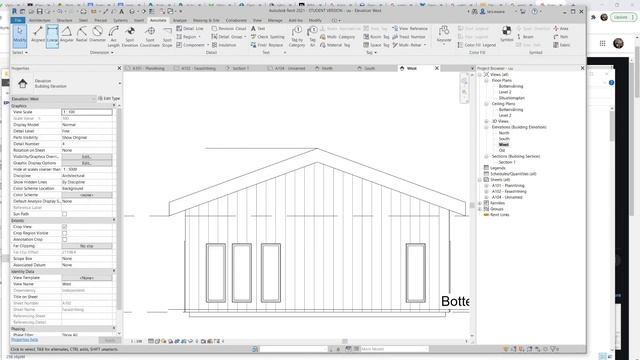Click the View Scale input field
The height and width of the screenshot is (360, 640).
click(x=87, y=112)
